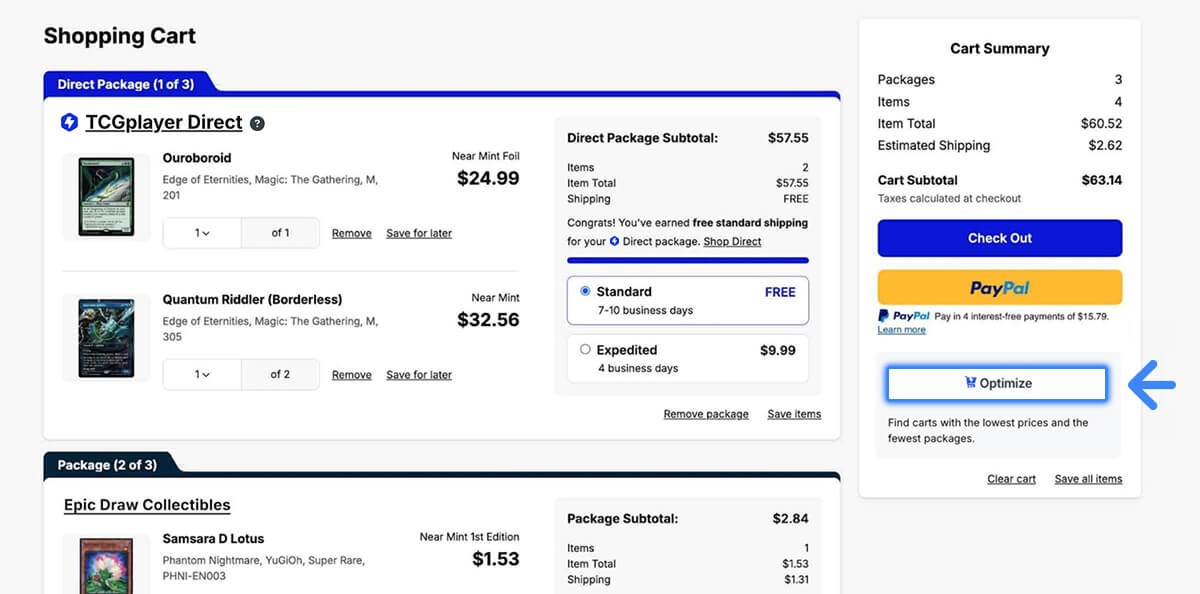Open quantity dropdown for Quantum Riddler
The image size is (1200, 594).
[202, 375]
